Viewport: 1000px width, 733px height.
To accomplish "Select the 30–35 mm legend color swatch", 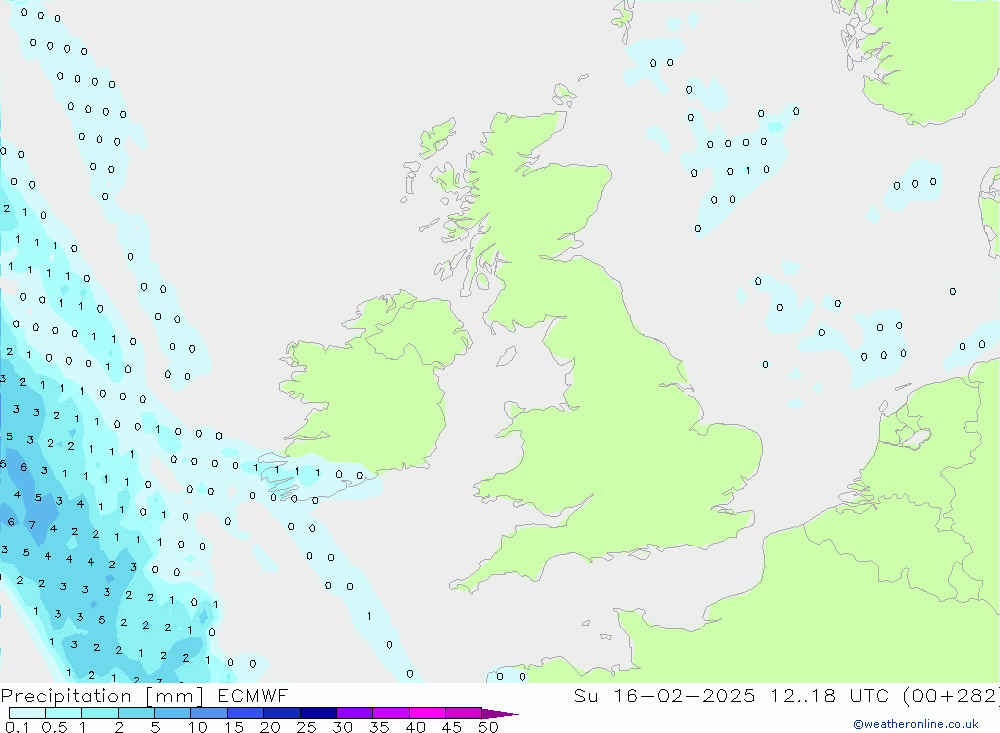I will point(355,713).
